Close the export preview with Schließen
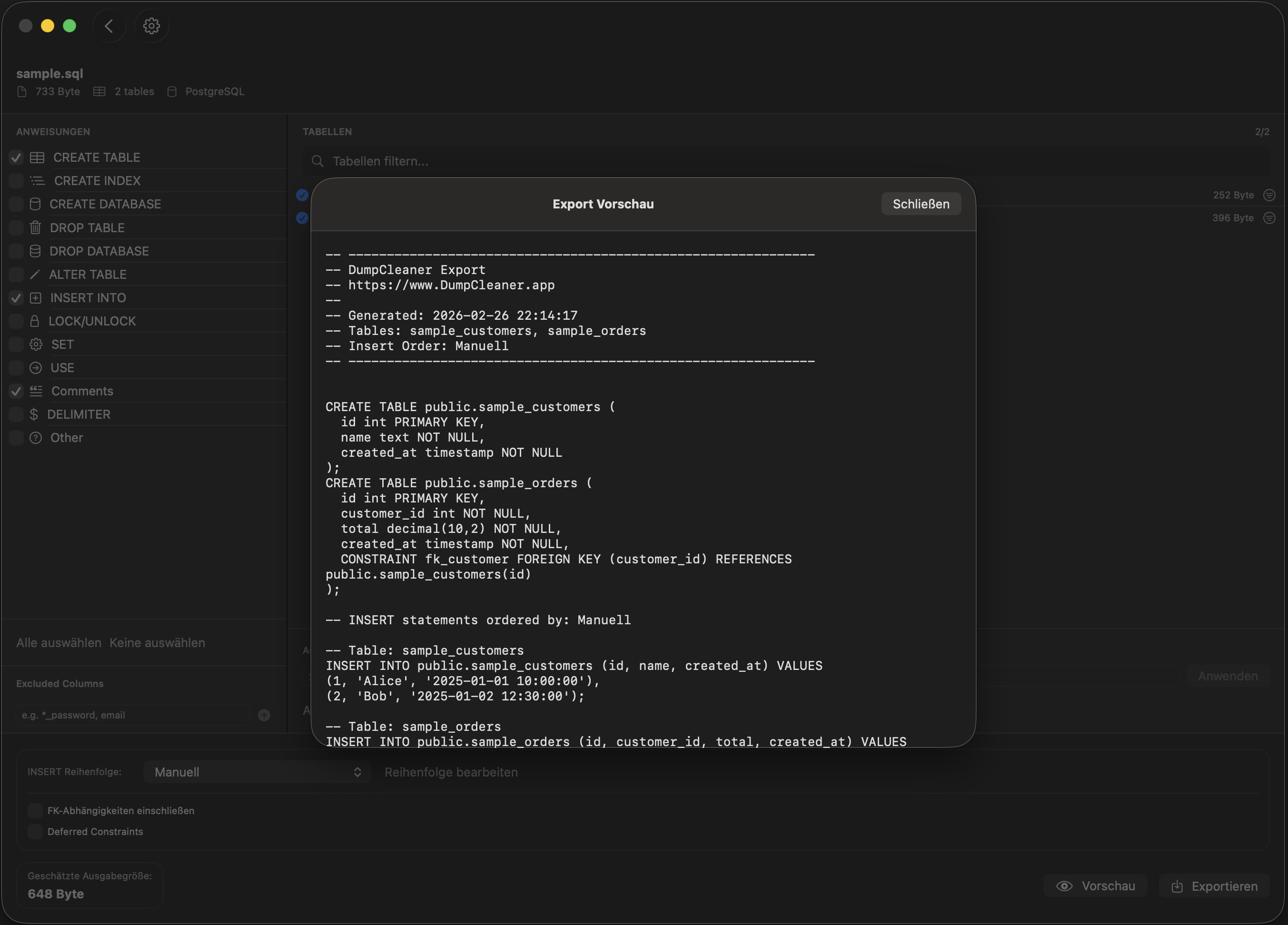The height and width of the screenshot is (925, 1288). 921,205
